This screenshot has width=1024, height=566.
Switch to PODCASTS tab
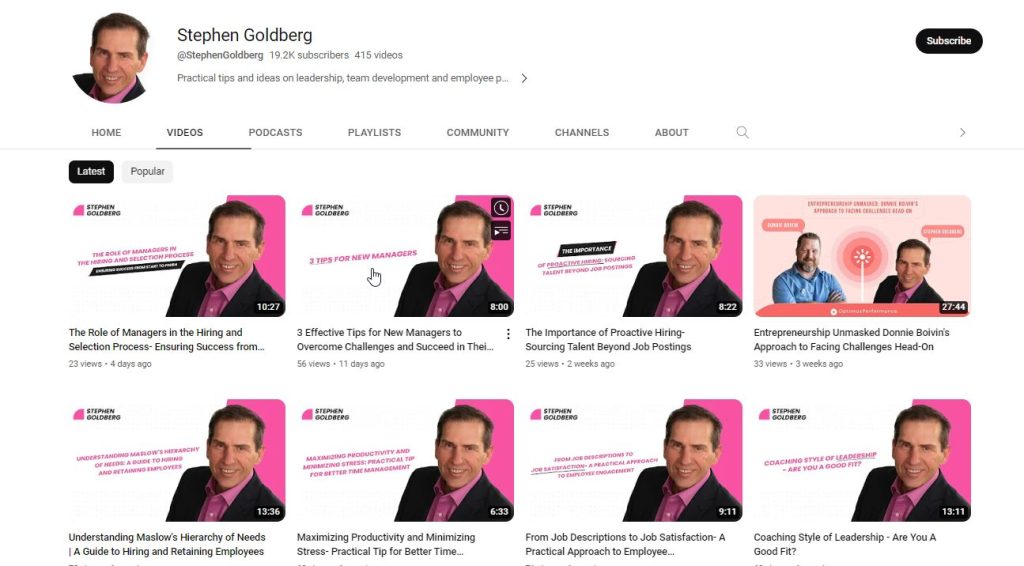coord(275,133)
